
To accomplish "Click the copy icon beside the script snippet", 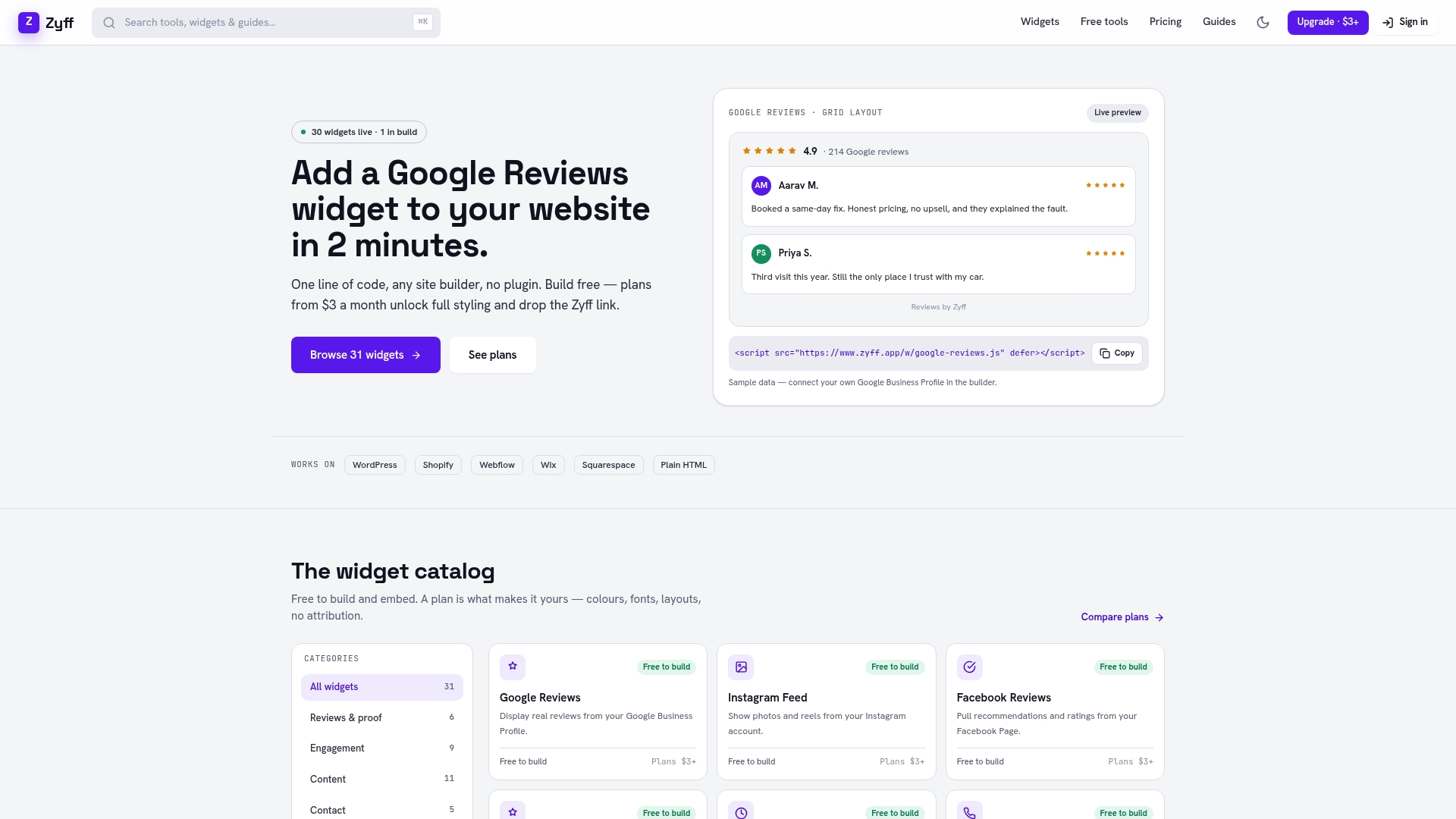I will click(1105, 353).
